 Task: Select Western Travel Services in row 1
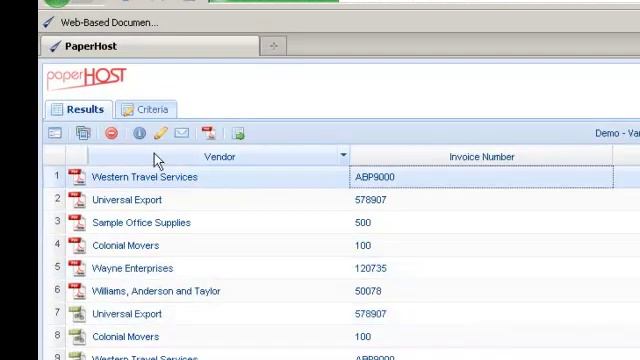(x=144, y=177)
